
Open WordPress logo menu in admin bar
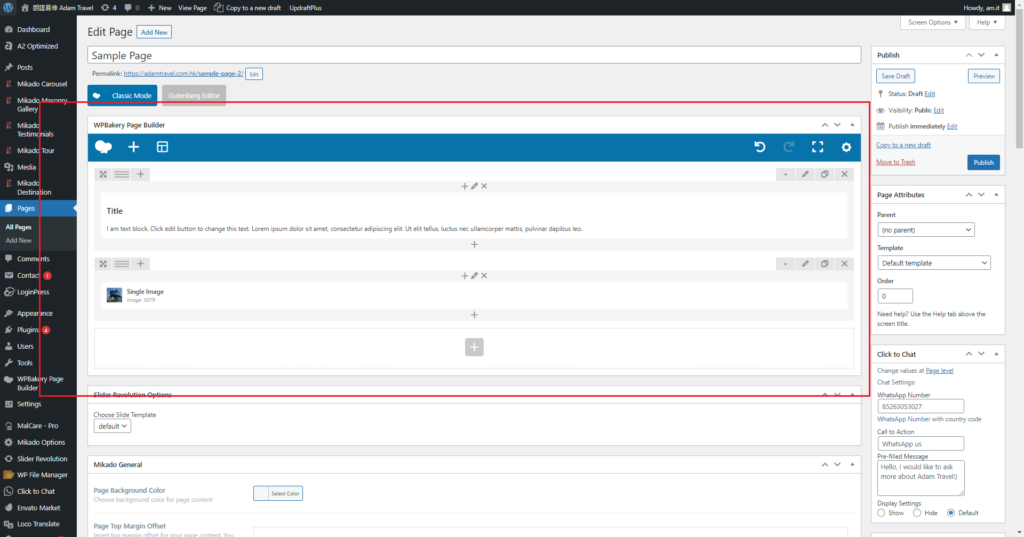pos(8,8)
